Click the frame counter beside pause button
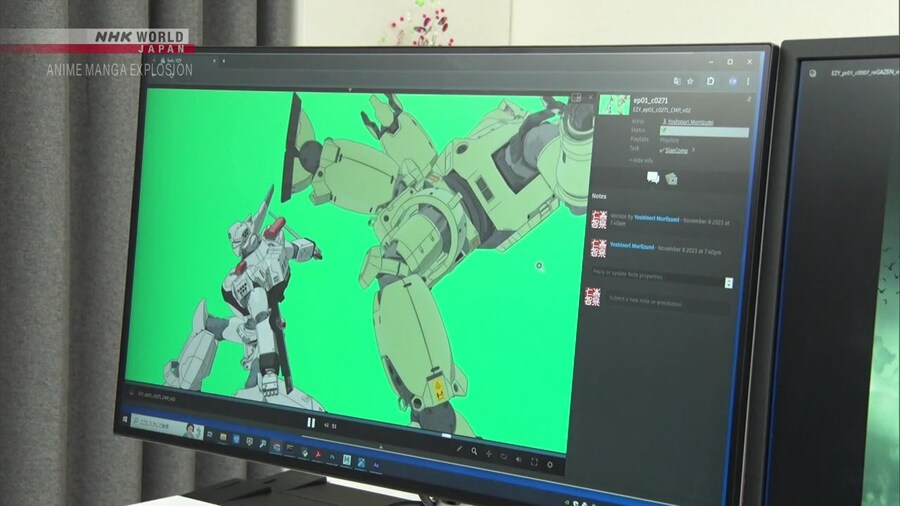Screen dimensions: 900x506 (330, 426)
